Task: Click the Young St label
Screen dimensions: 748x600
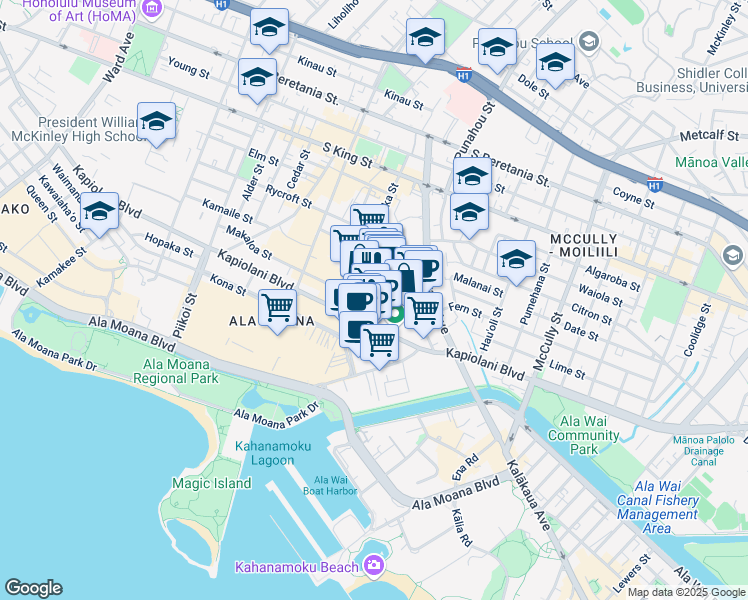Action: click(188, 67)
